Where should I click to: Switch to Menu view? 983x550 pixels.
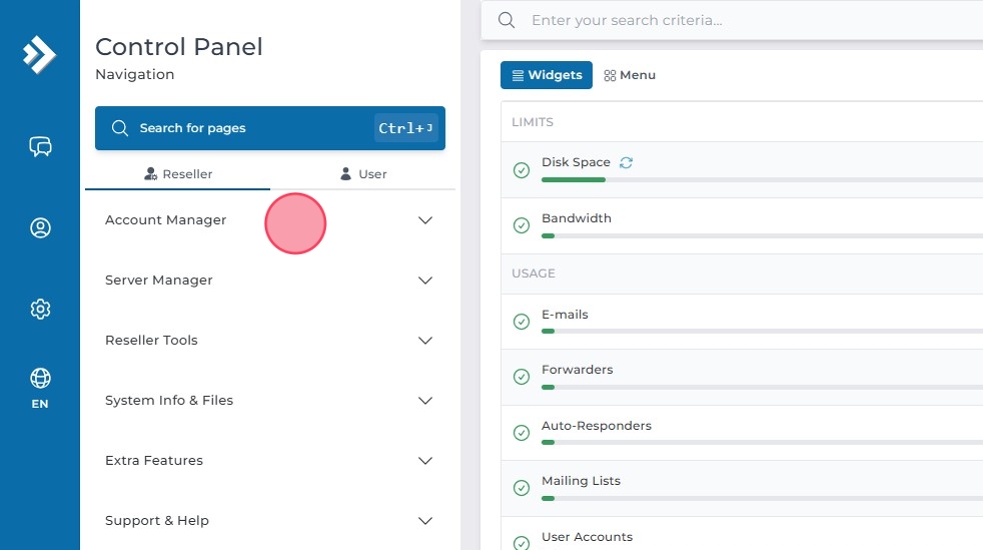pyautogui.click(x=630, y=75)
